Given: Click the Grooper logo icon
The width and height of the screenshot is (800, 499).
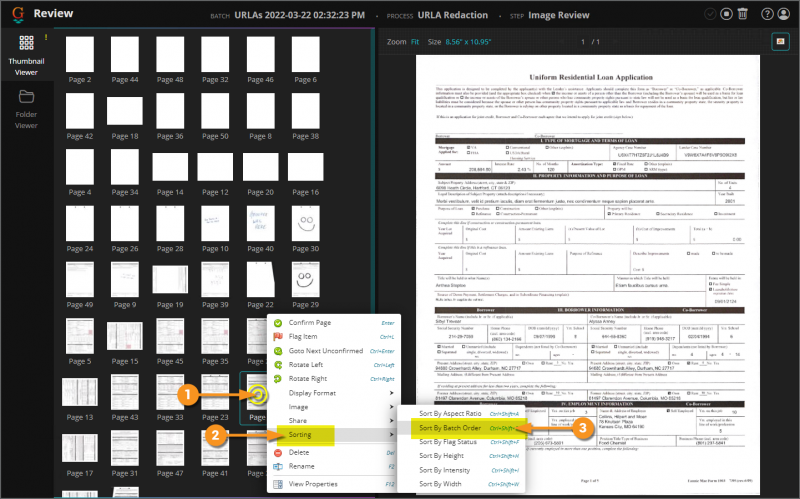Looking at the screenshot, I should click(x=18, y=14).
